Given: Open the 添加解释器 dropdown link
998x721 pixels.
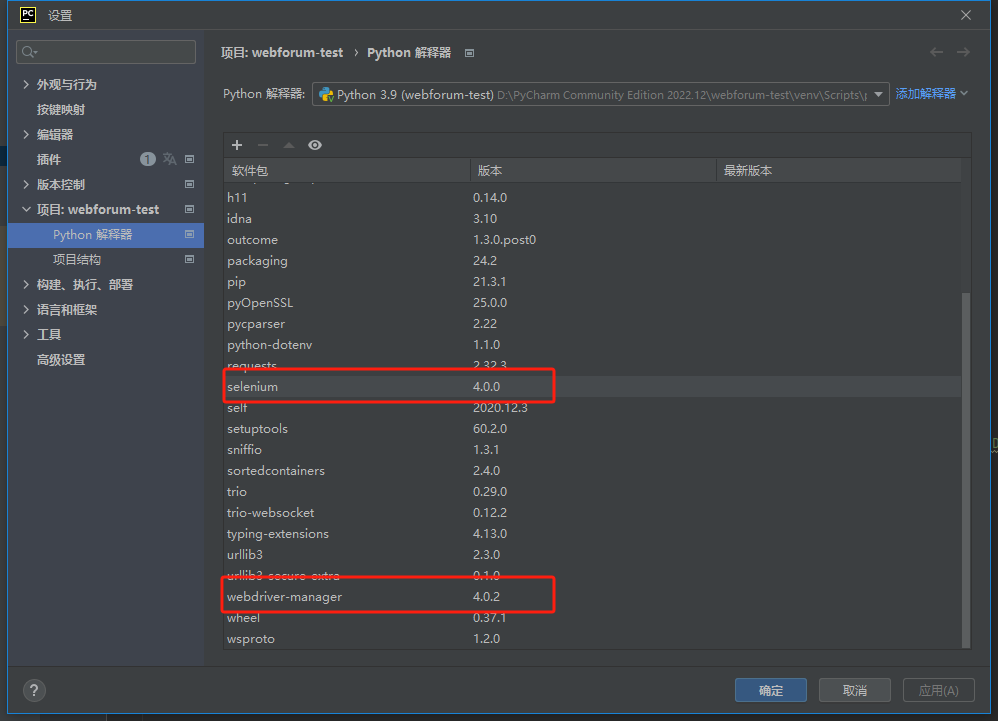Looking at the screenshot, I should 932,94.
